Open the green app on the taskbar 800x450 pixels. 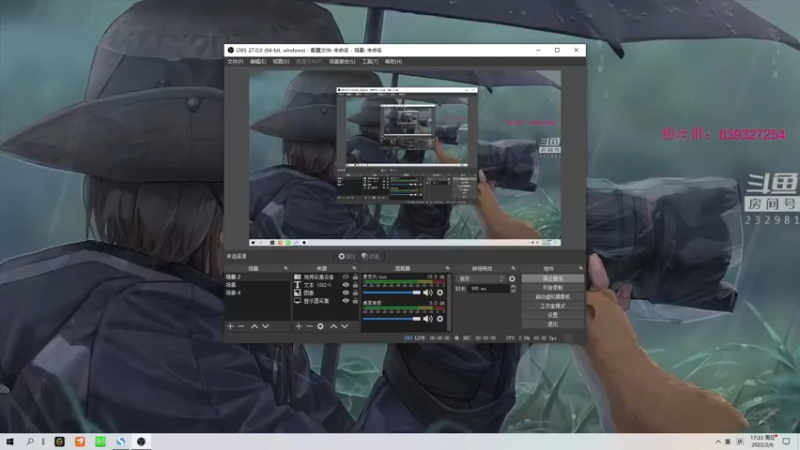point(101,441)
